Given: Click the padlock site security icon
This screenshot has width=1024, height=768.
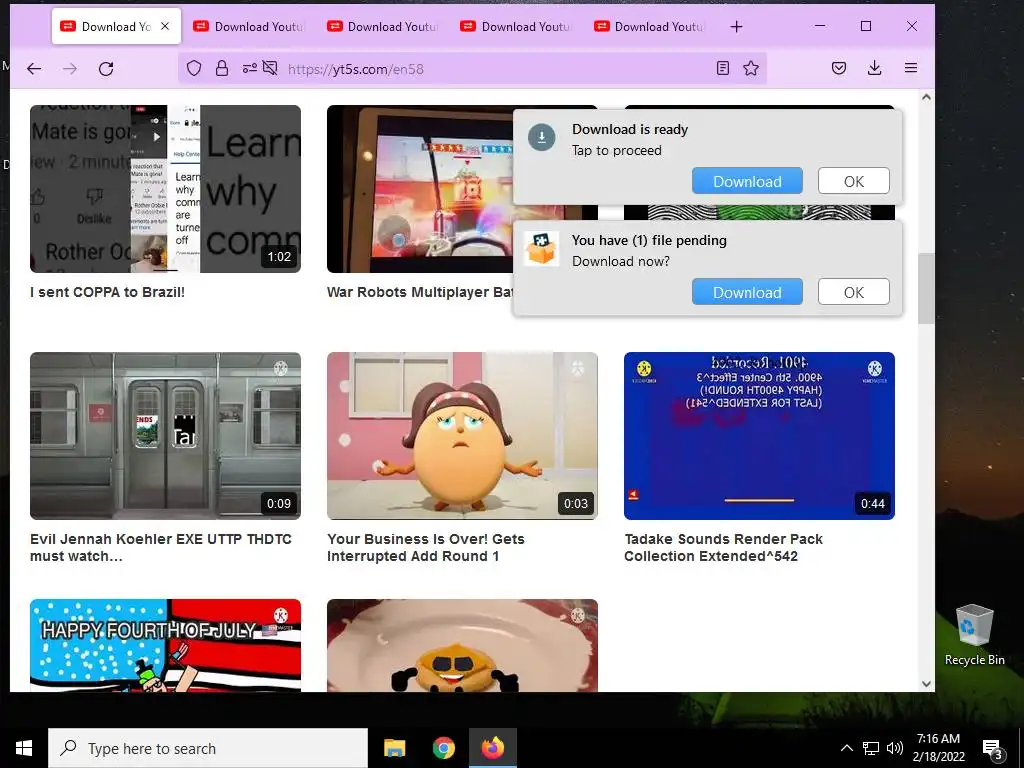Looking at the screenshot, I should coord(222,69).
